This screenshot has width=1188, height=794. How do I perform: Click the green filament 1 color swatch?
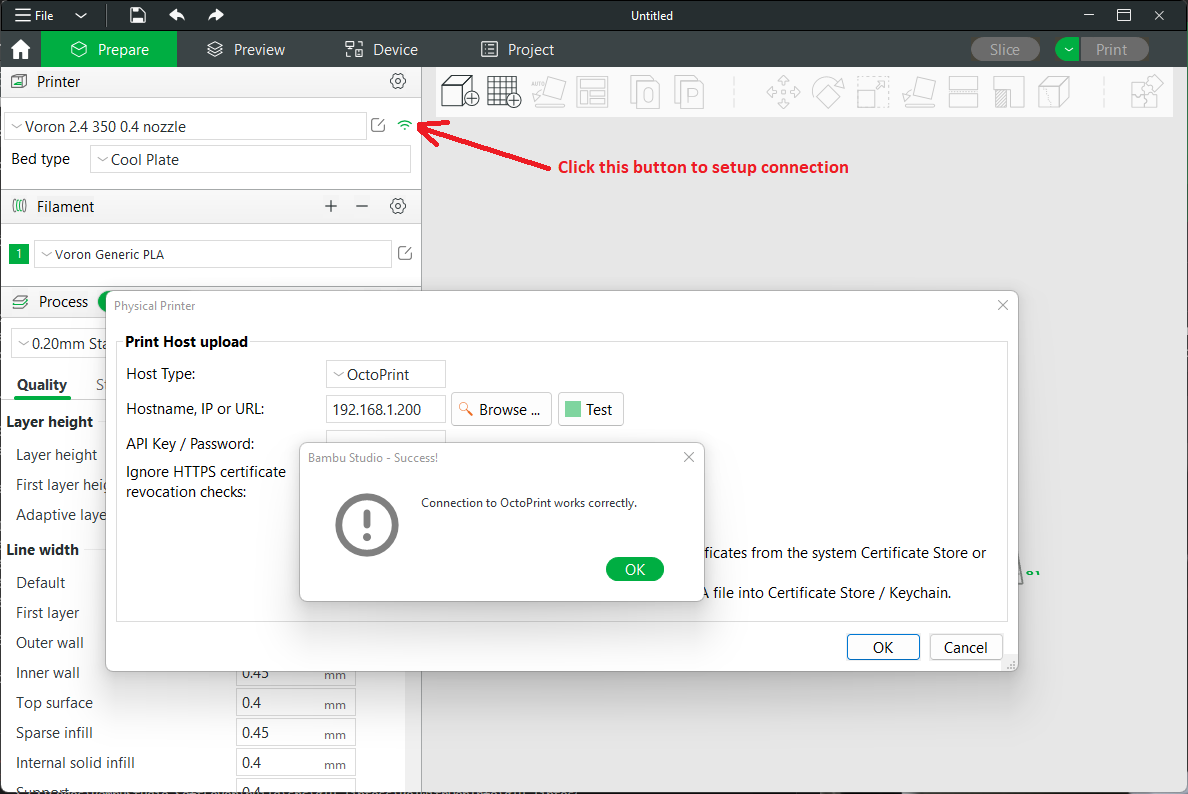pos(19,254)
